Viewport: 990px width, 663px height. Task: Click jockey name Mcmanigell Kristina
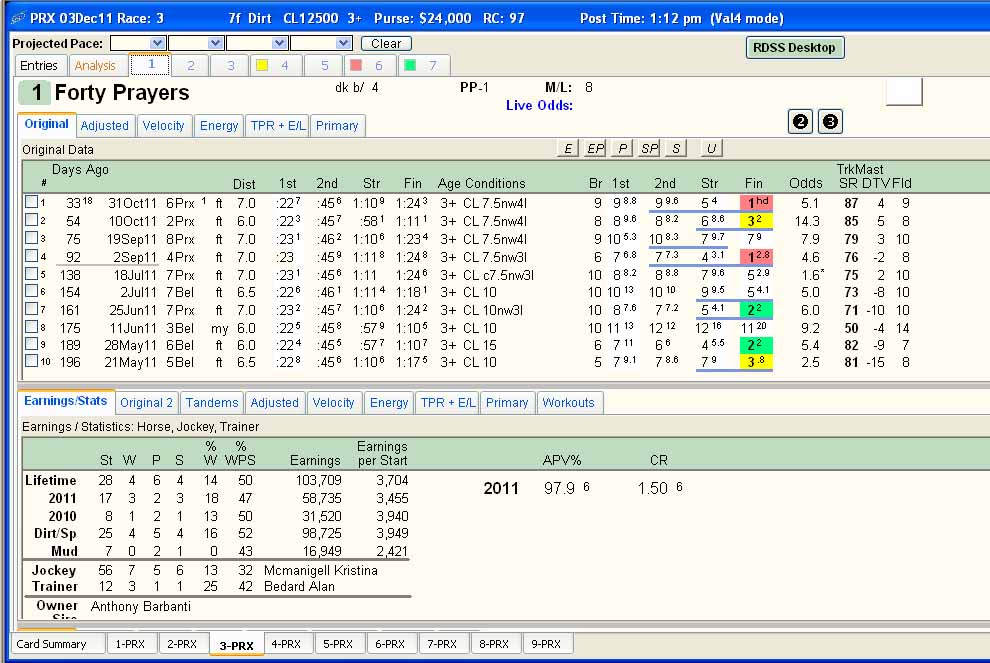[321, 570]
